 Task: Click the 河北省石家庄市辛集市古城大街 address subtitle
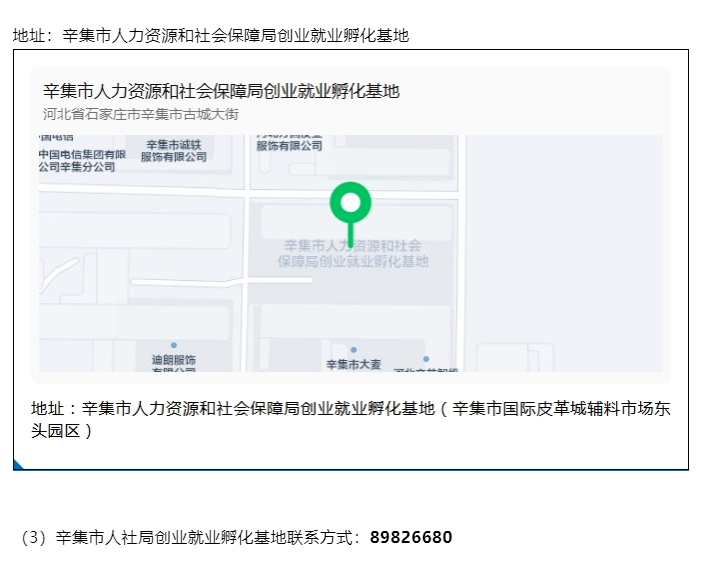click(141, 114)
